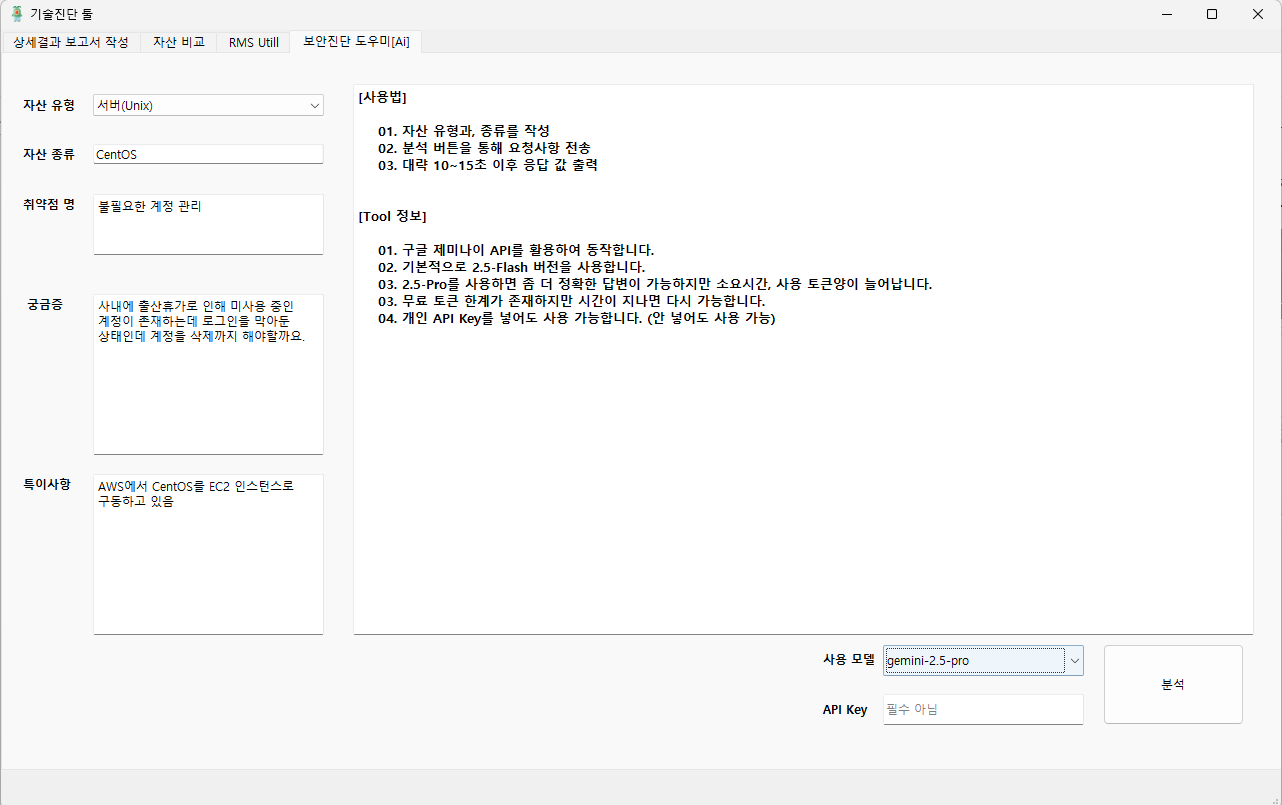
Task: Open the 자산 비교 tab
Action: tap(179, 42)
